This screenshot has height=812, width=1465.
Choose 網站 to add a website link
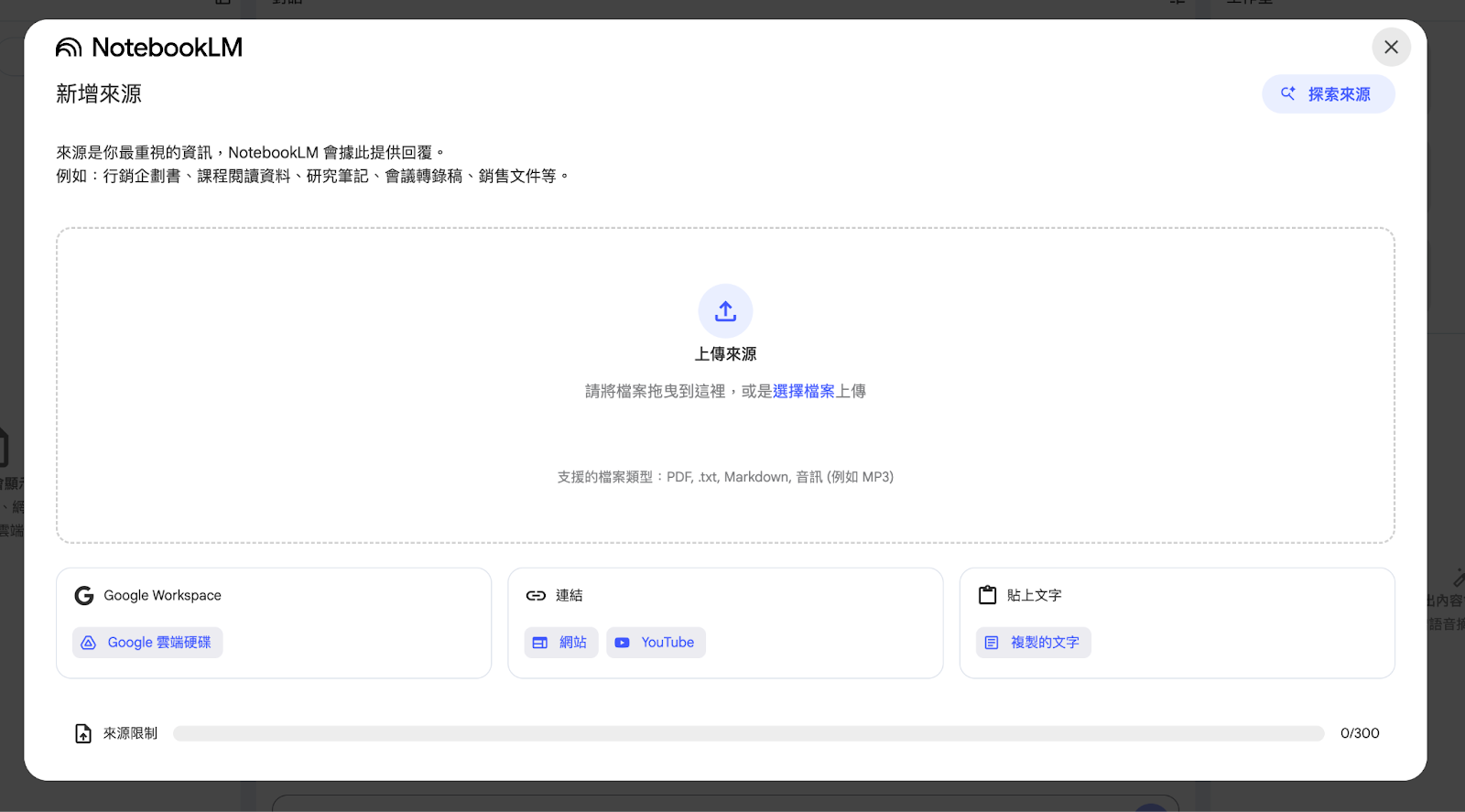(x=560, y=643)
